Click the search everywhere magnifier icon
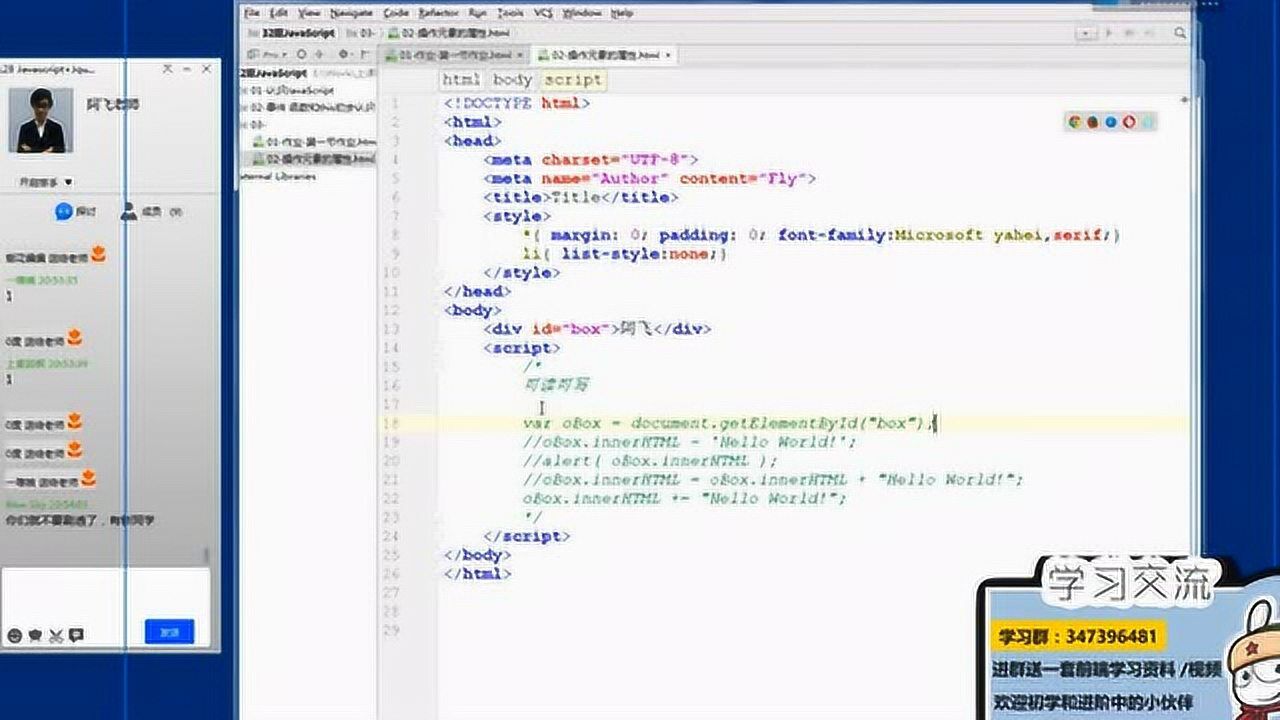The width and height of the screenshot is (1280, 720). coord(1181,33)
